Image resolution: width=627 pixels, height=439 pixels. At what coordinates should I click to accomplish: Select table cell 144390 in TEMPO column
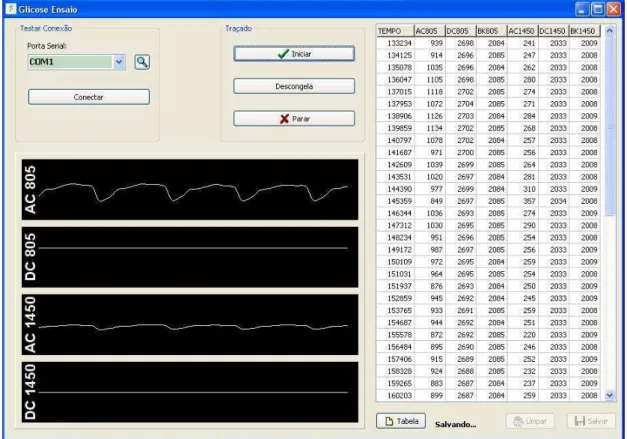tap(395, 189)
